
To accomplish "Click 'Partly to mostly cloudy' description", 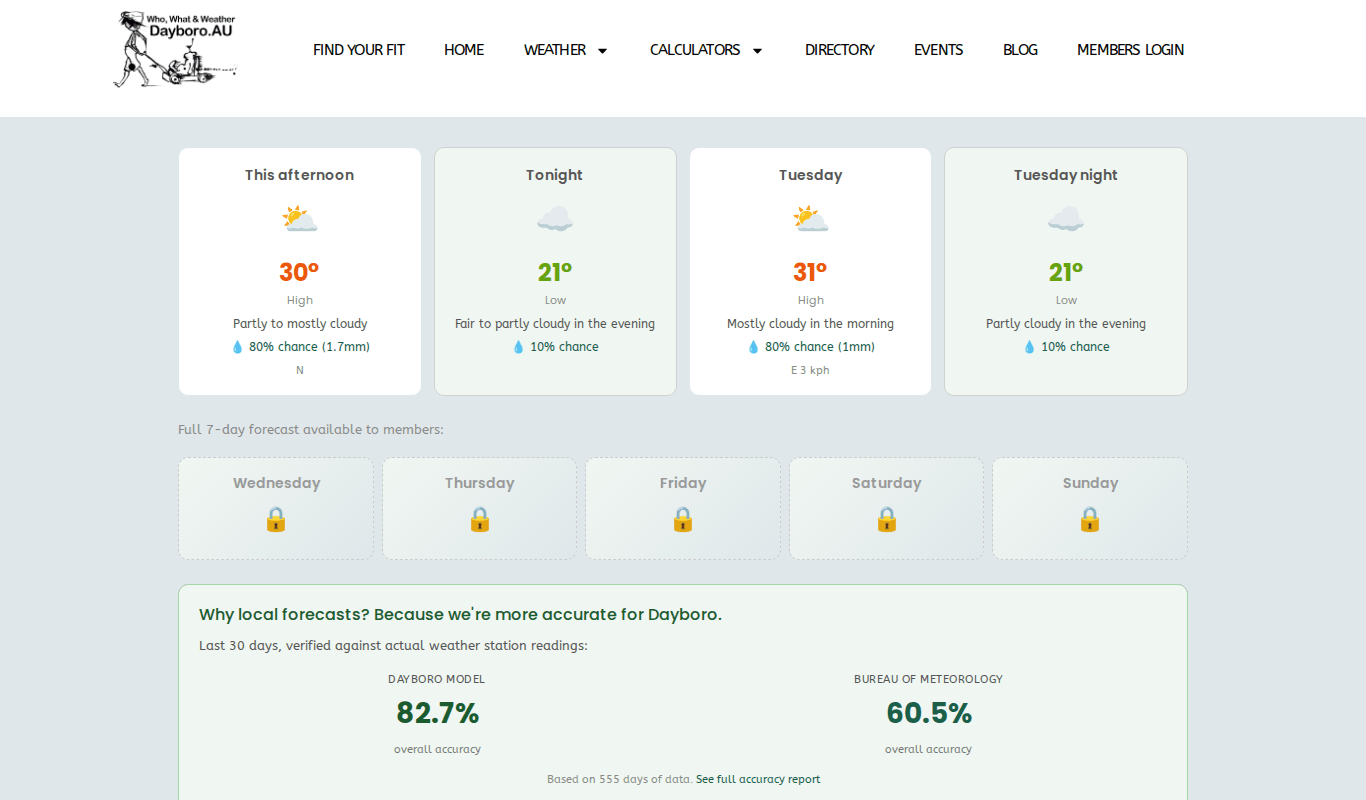I will point(300,324).
